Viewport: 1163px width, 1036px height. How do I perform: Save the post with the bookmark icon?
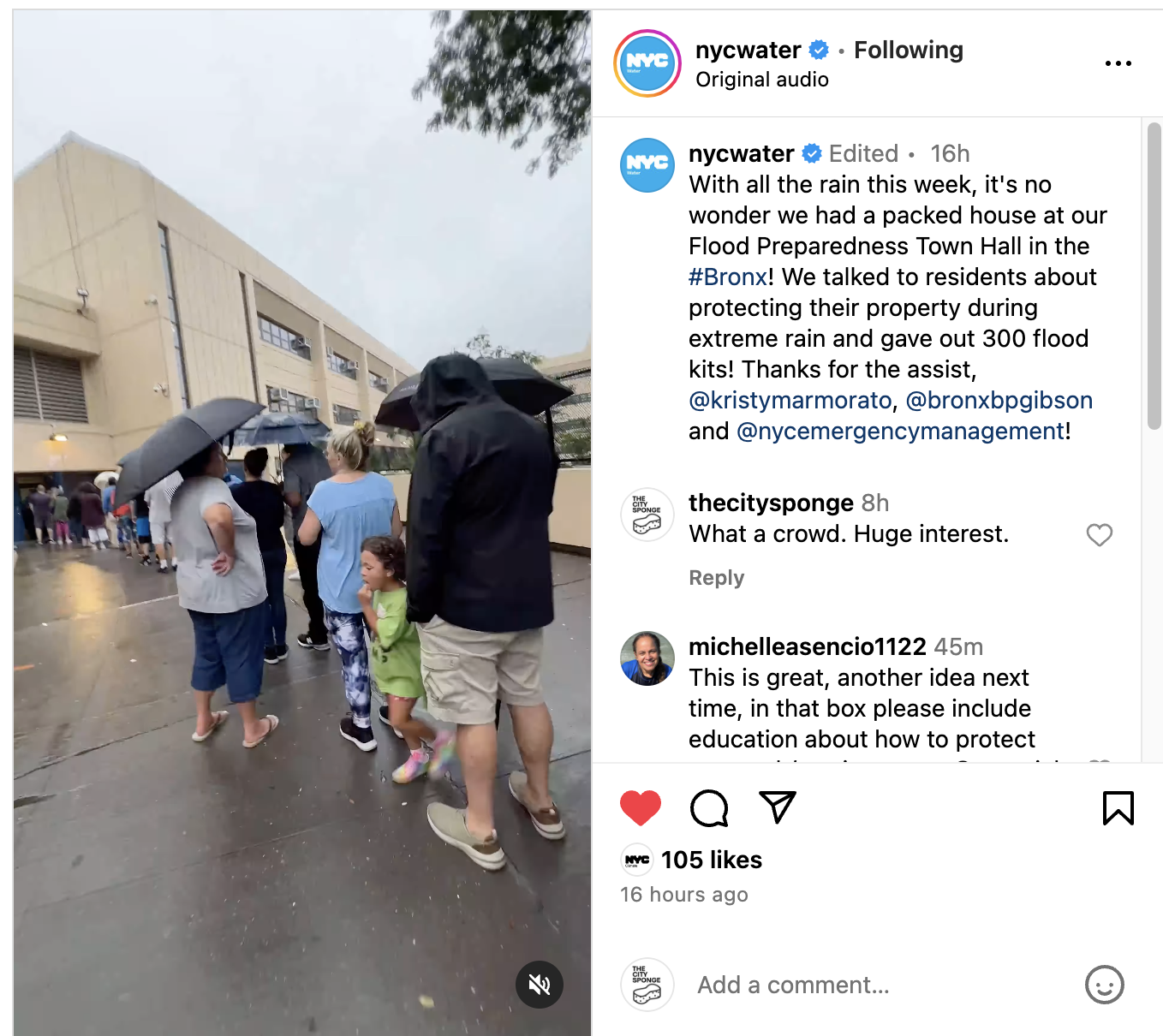1118,808
